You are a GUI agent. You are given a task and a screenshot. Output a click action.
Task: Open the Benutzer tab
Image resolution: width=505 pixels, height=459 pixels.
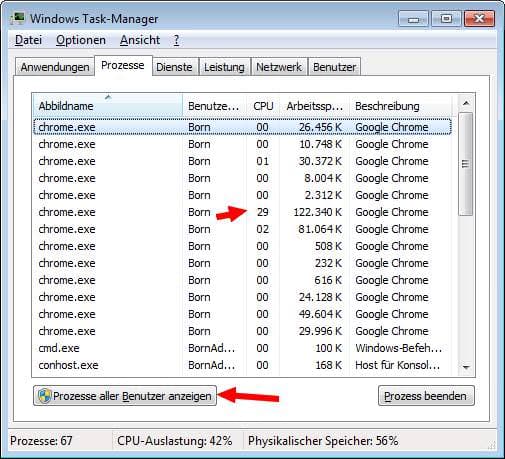tap(334, 67)
